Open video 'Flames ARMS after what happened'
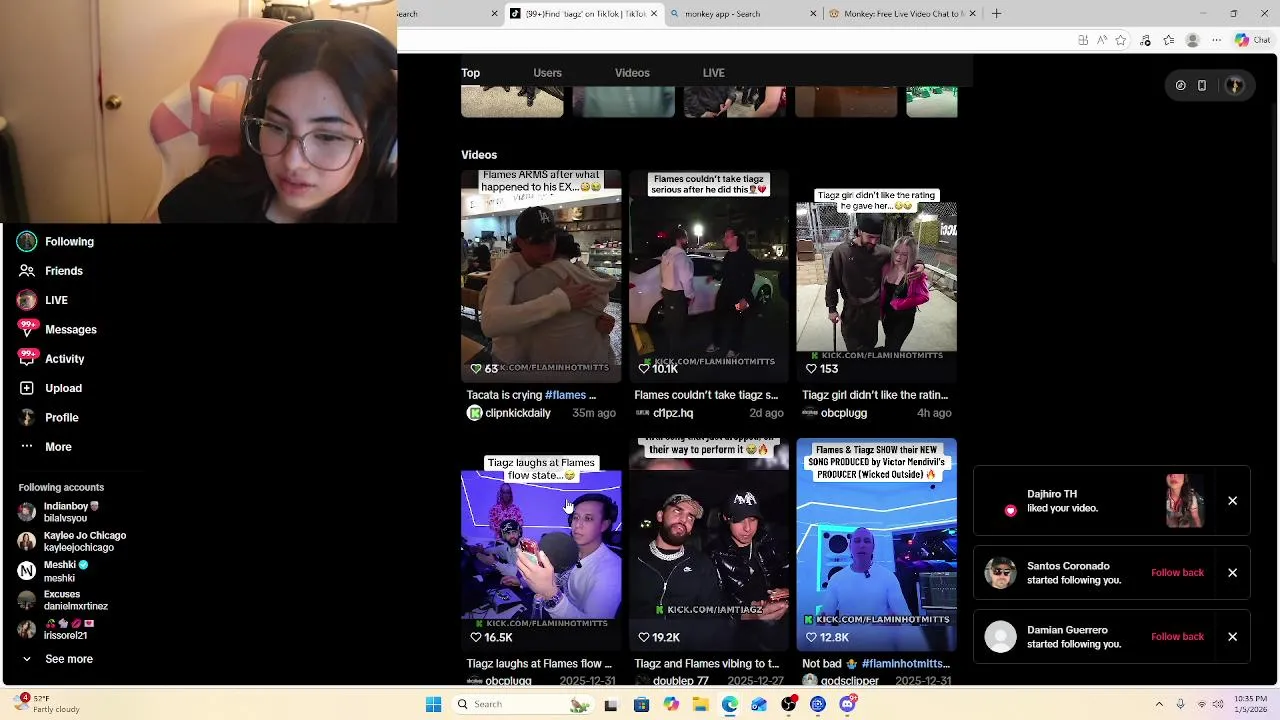This screenshot has width=1280, height=720. tap(541, 275)
